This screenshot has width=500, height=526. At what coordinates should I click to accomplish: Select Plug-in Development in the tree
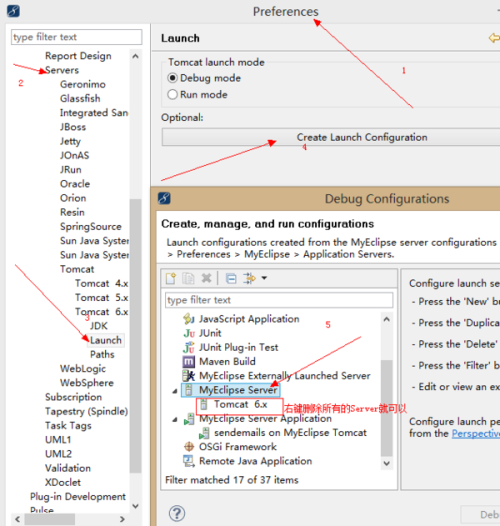78,497
